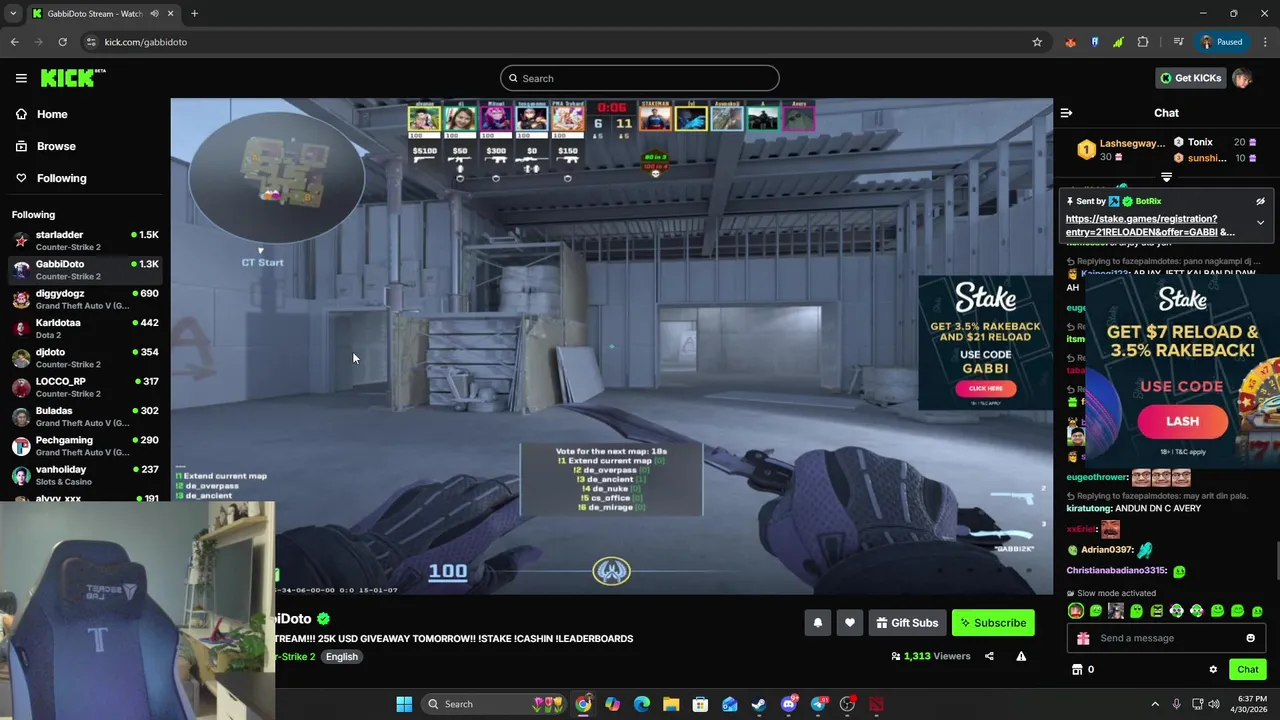Click the first avatar quick emote with green ring
Screen dimensions: 1280x720
[x=1076, y=611]
